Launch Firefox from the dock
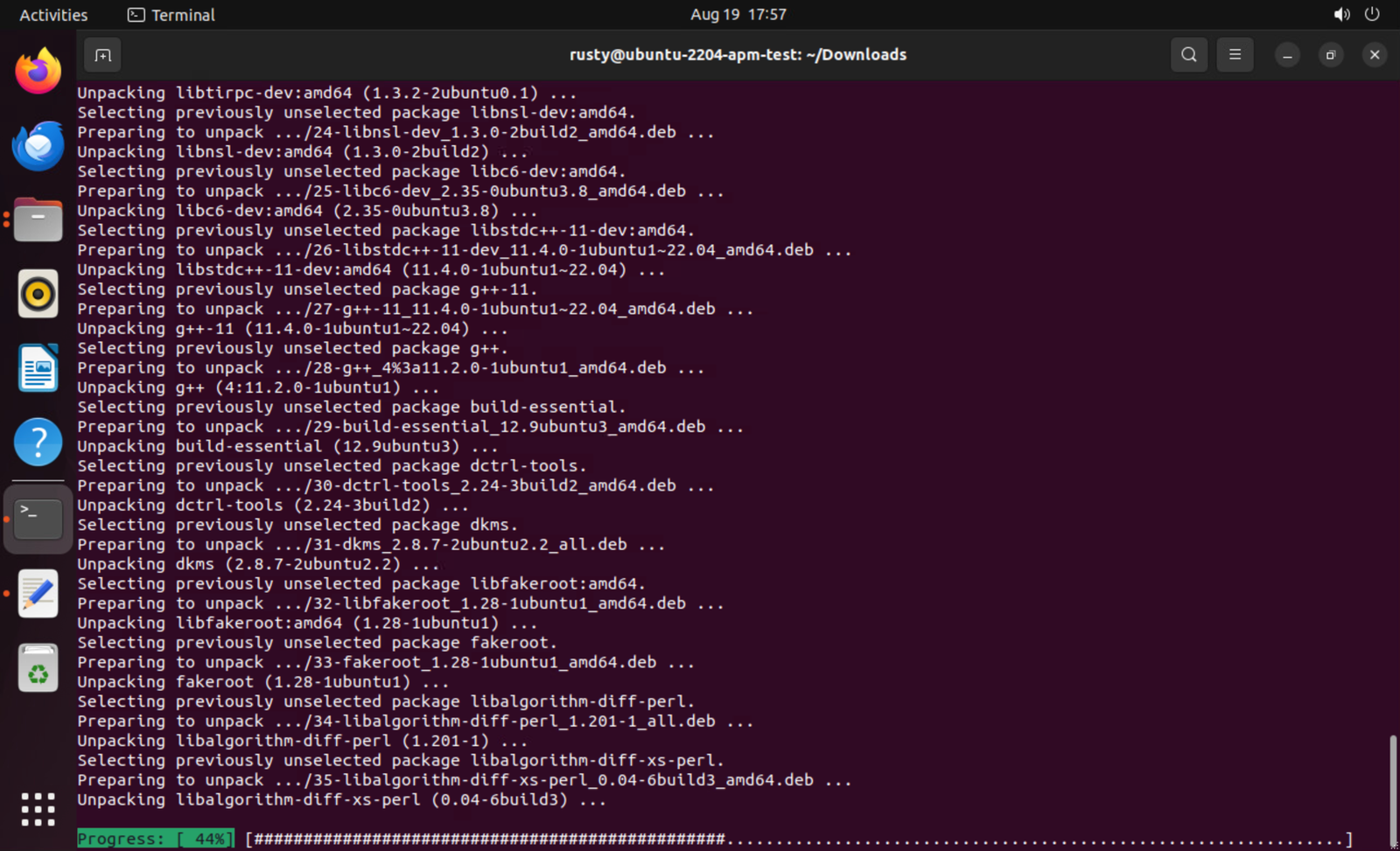The image size is (1400, 851). [x=38, y=72]
